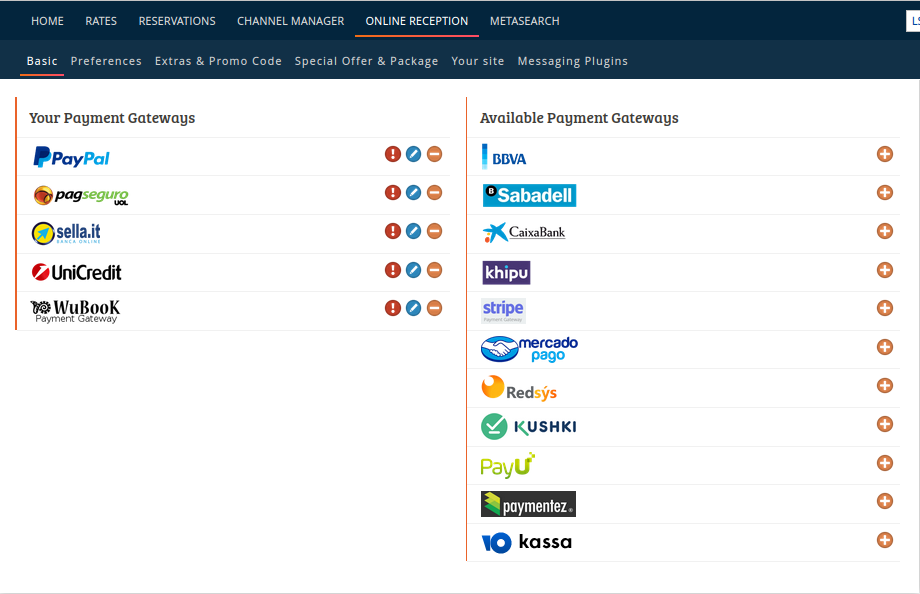Viewport: 920px width, 594px height.
Task: Click the BBVA logo
Action: pos(504,157)
